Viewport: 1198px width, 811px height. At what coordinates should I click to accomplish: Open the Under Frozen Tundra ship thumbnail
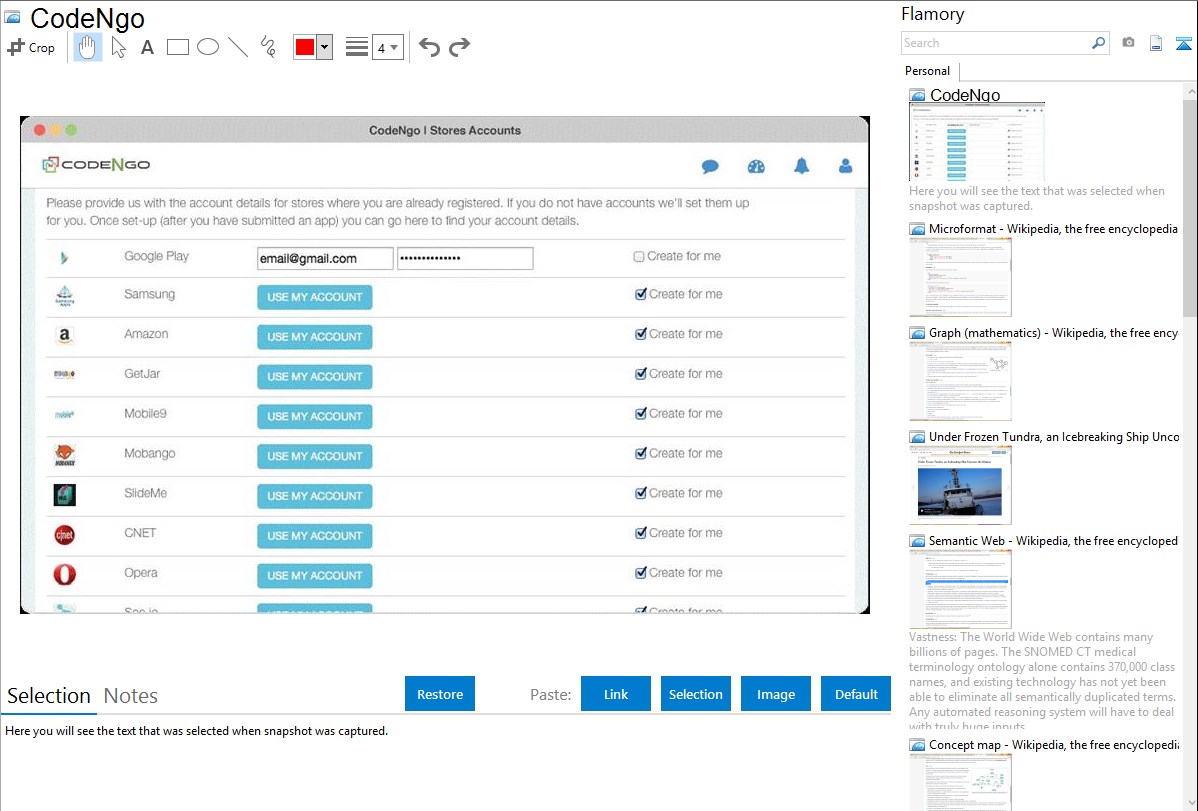(x=960, y=485)
